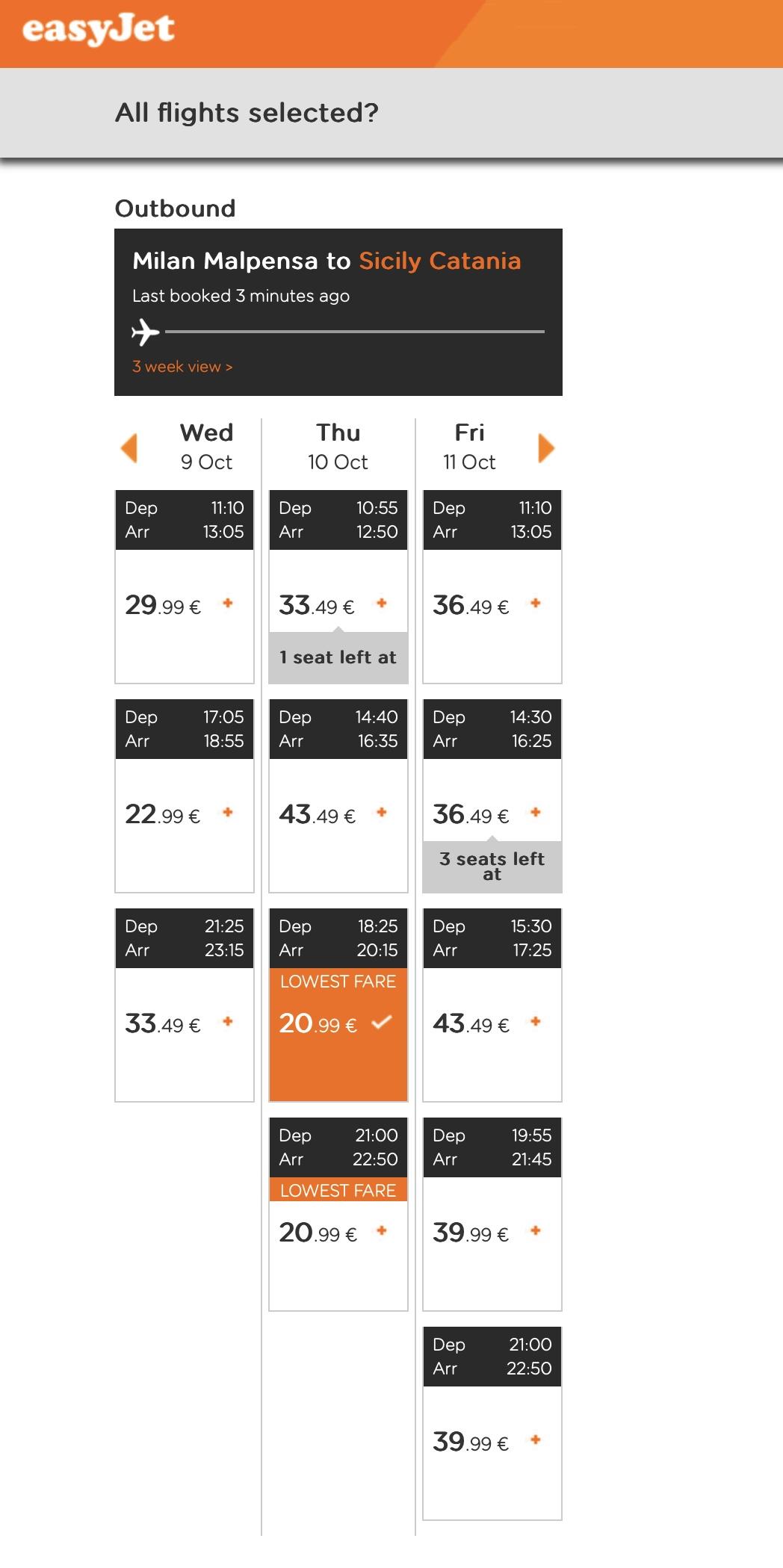Screen dimensions: 783x1568
Task: Click the Sicily Catania destination text
Action: [440, 261]
